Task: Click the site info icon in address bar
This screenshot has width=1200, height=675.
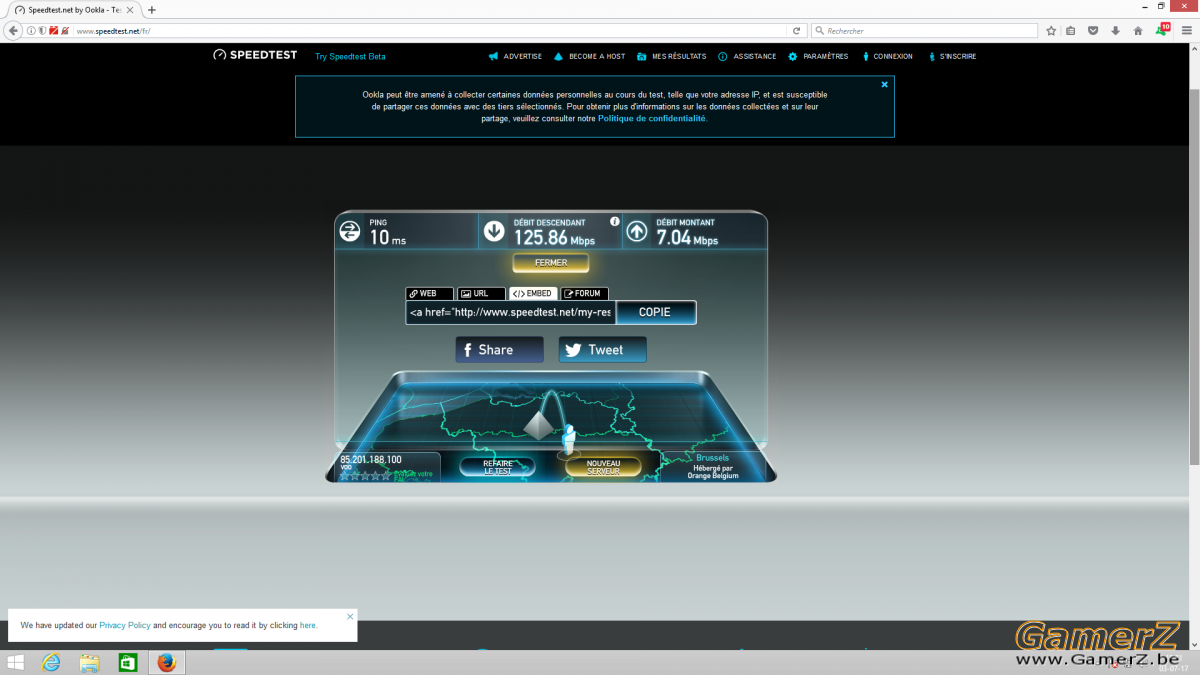Action: (31, 31)
